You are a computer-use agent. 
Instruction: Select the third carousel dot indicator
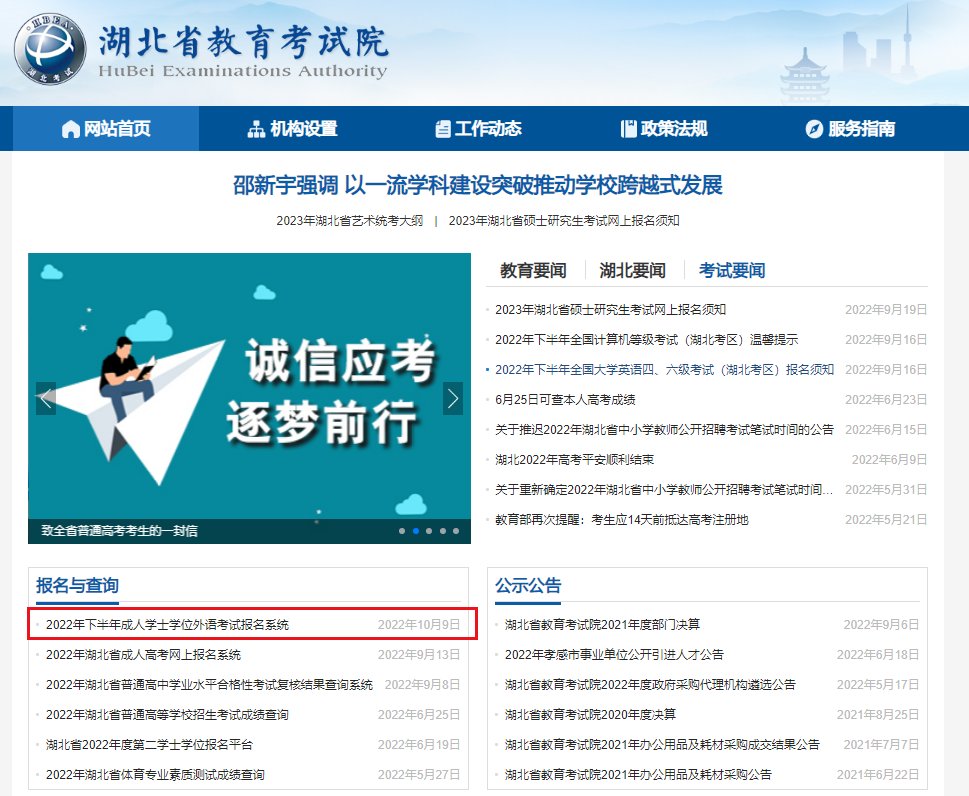[x=429, y=531]
